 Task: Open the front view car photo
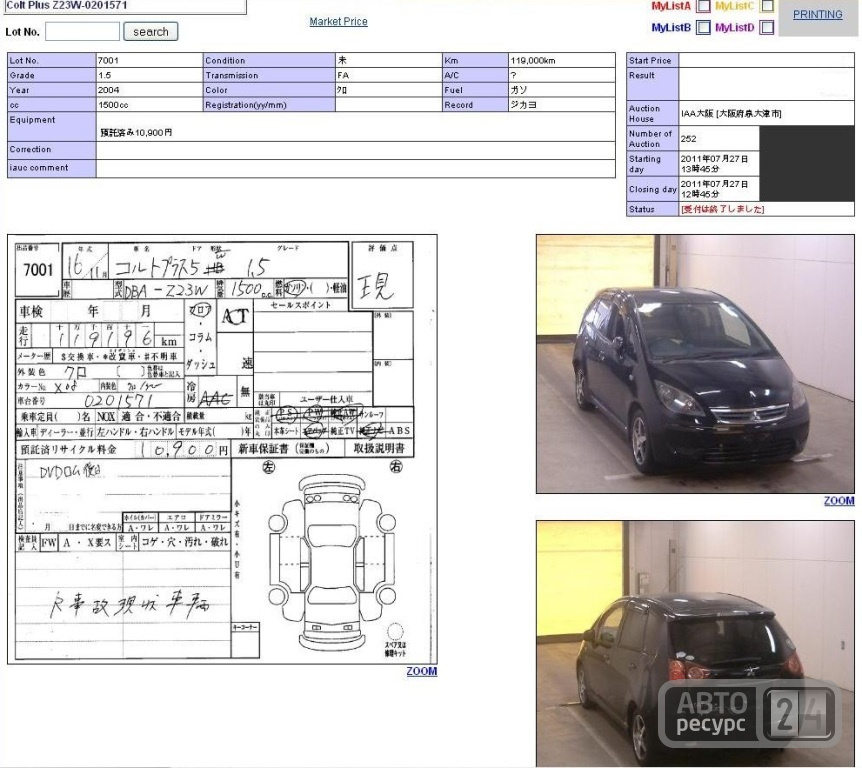(695, 364)
